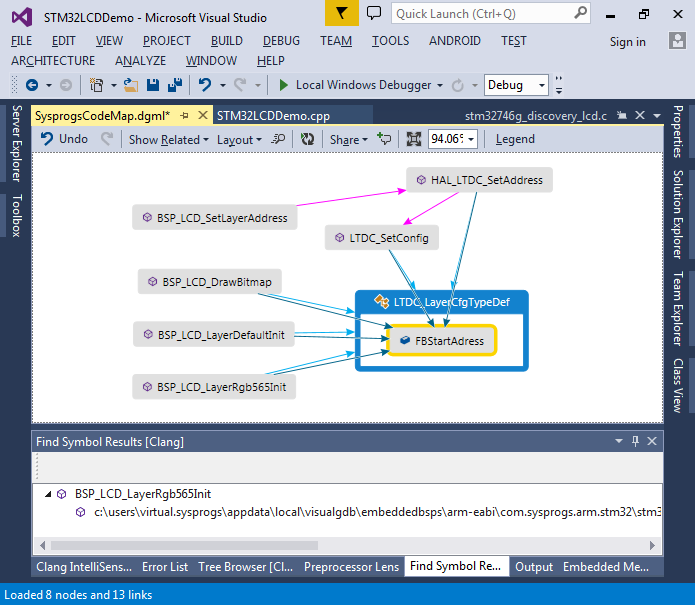Open the ANALYZE menu
This screenshot has width=695, height=605.
[140, 60]
